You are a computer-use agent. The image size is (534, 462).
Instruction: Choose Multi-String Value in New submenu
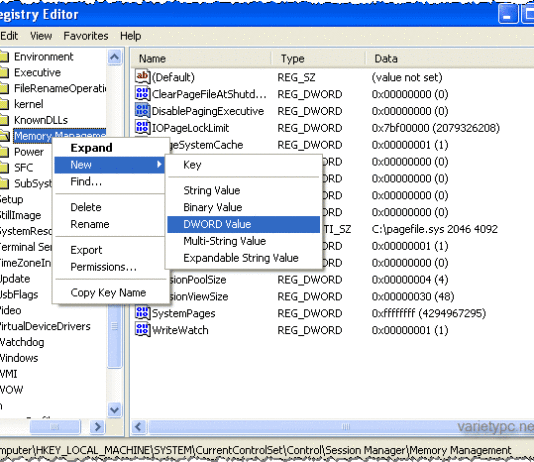tap(244, 241)
